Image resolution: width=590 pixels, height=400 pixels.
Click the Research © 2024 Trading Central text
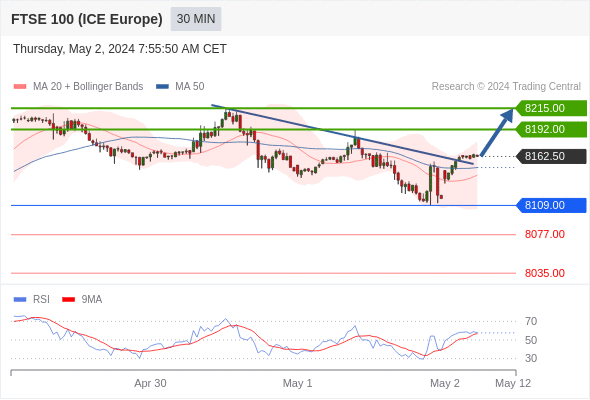(x=506, y=87)
